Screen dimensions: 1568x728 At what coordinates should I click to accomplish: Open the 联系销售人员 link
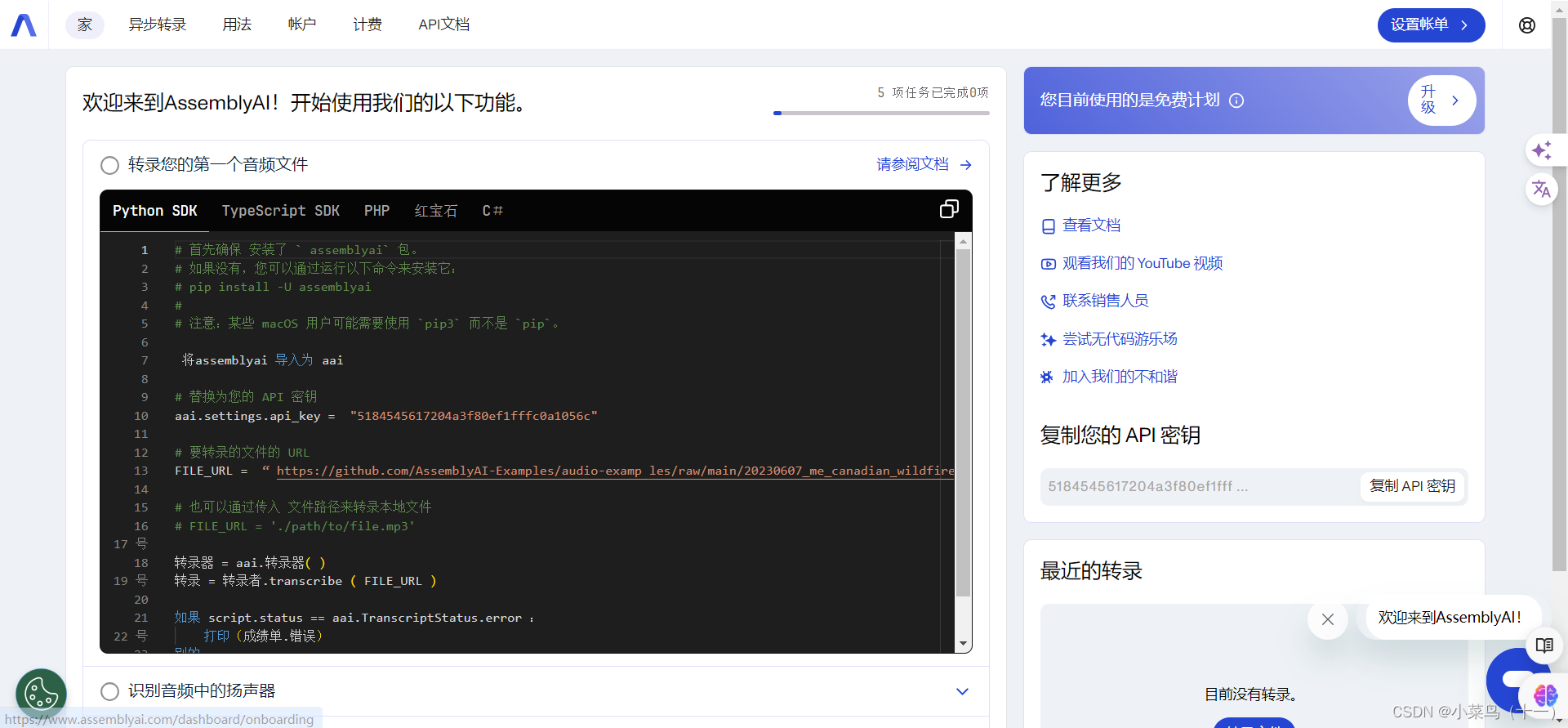pyautogui.click(x=1106, y=301)
